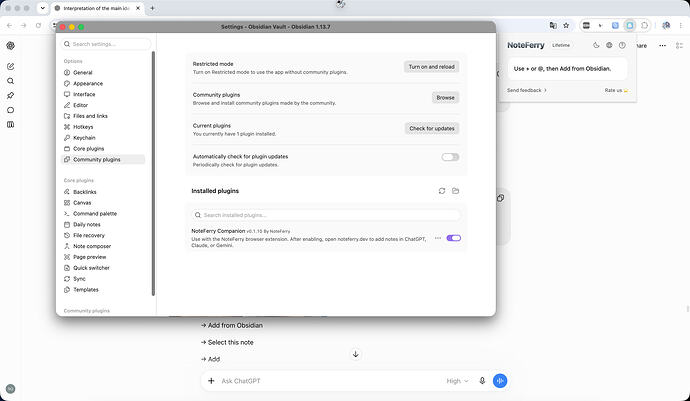The width and height of the screenshot is (690, 401).
Task: Browse community plugins
Action: [445, 98]
